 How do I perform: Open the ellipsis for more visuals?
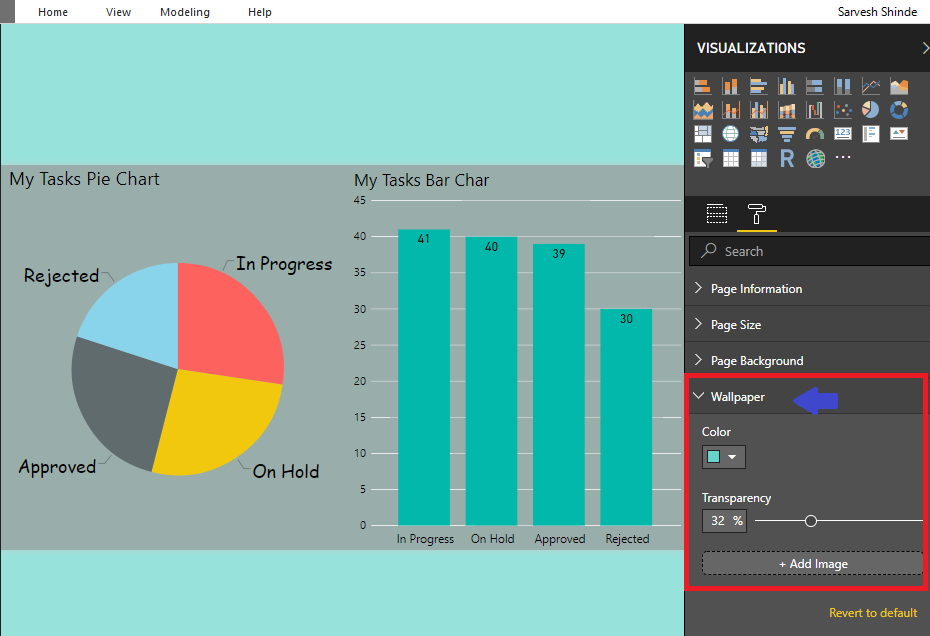(843, 158)
